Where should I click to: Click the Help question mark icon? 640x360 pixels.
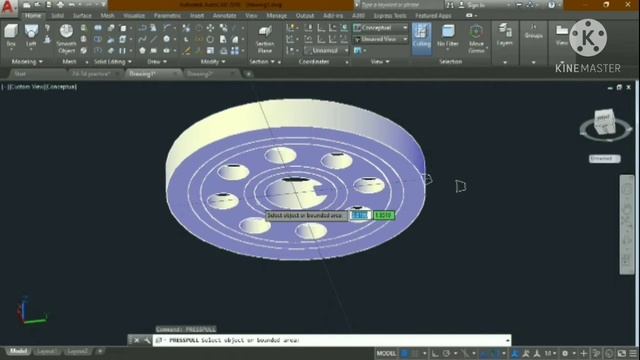(551, 5)
